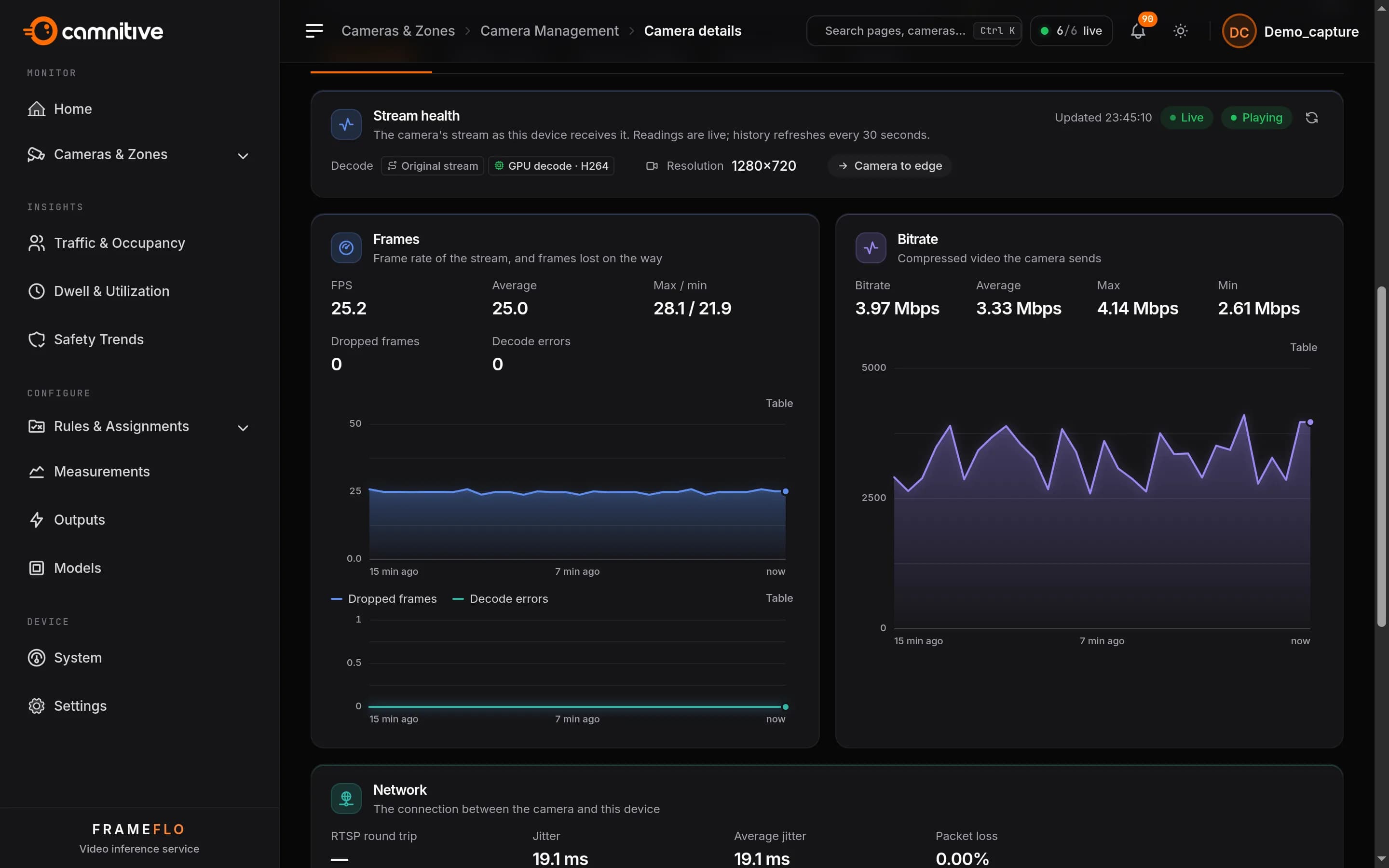Show Table view for Bitrate chart
Viewport: 1389px width, 868px height.
click(1303, 347)
